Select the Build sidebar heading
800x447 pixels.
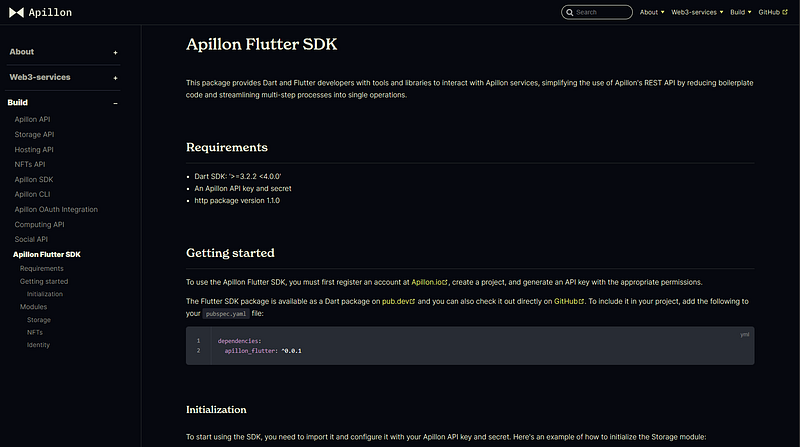coord(17,103)
